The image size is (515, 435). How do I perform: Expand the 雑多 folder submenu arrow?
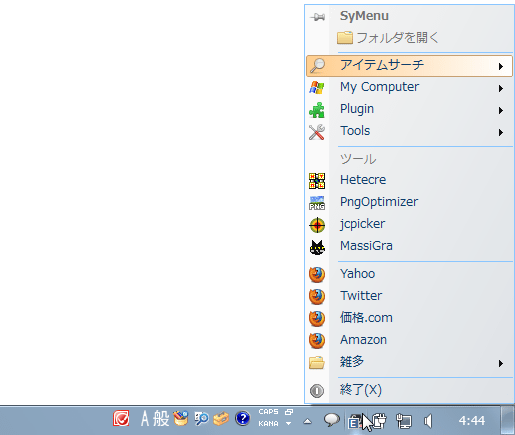[x=501, y=363]
